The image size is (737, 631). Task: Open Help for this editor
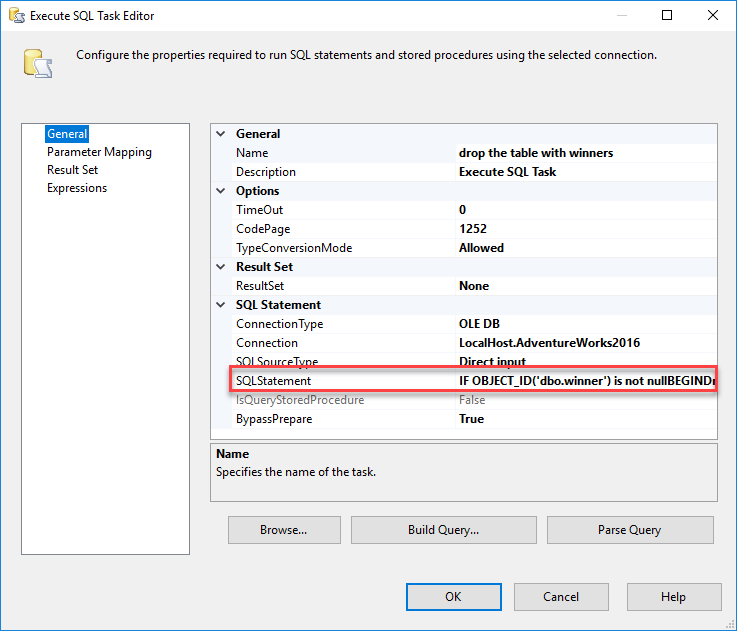[x=673, y=597]
